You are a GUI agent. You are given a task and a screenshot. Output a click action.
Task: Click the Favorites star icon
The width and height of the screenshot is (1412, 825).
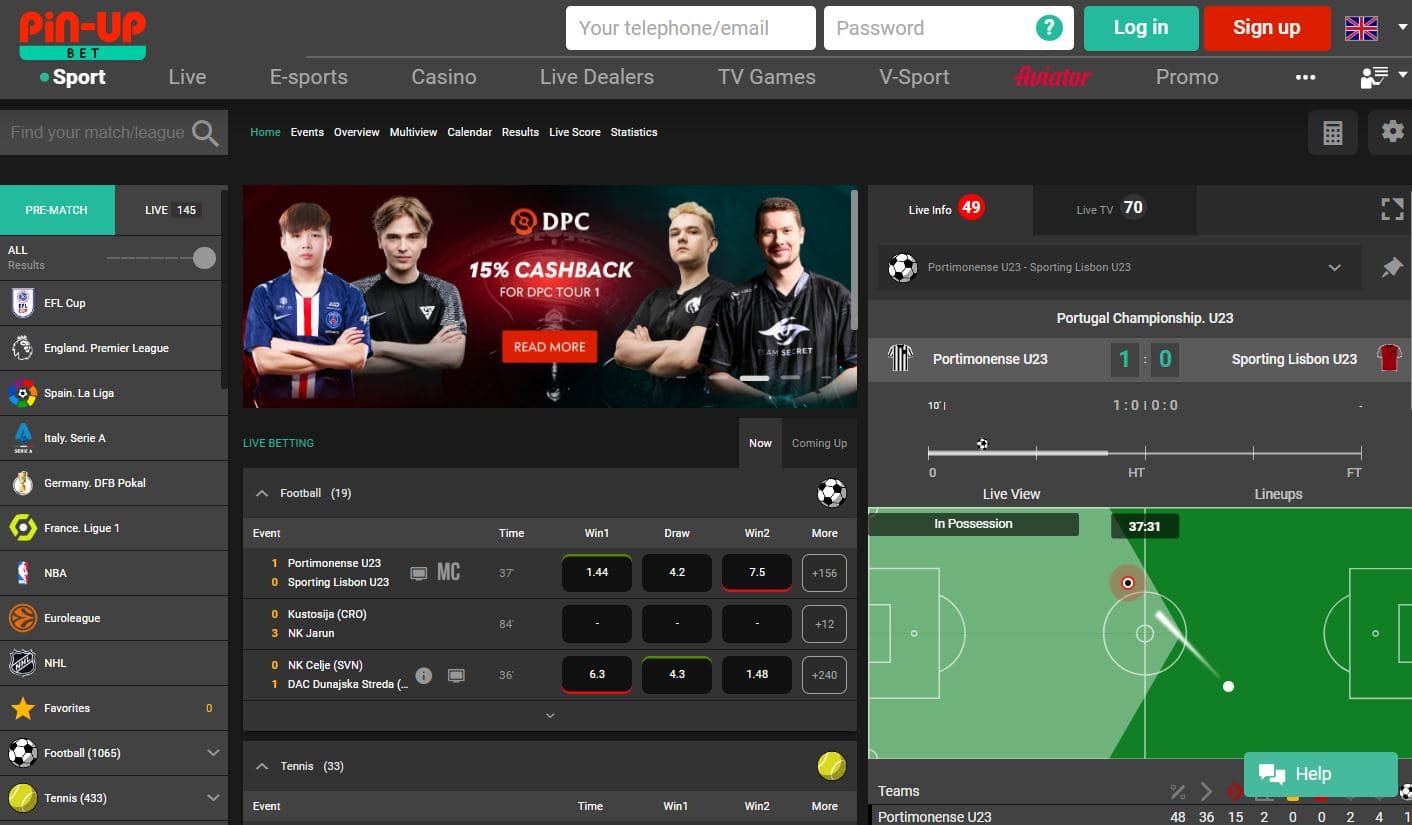click(x=22, y=708)
